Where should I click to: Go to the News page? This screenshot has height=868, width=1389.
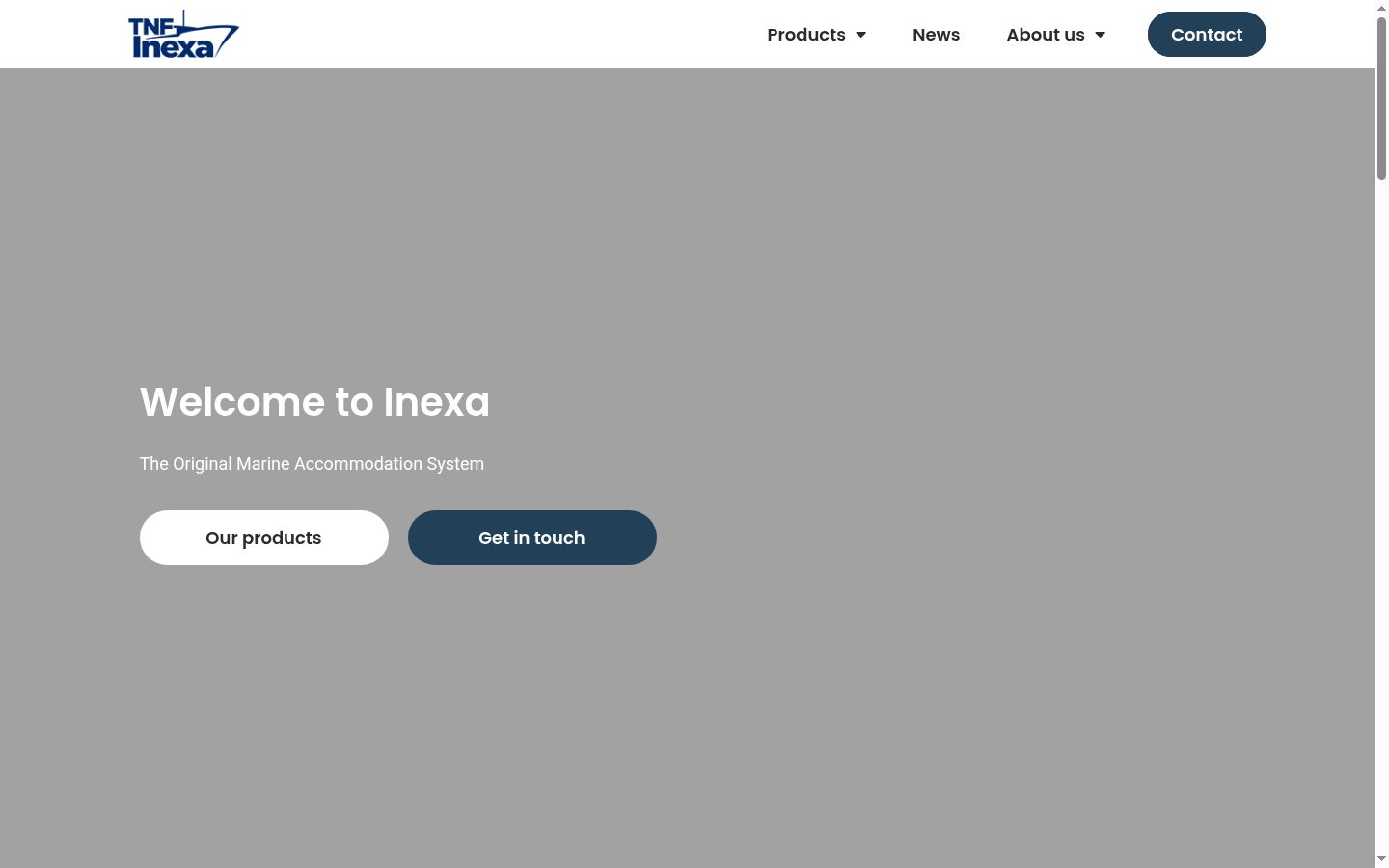(936, 35)
